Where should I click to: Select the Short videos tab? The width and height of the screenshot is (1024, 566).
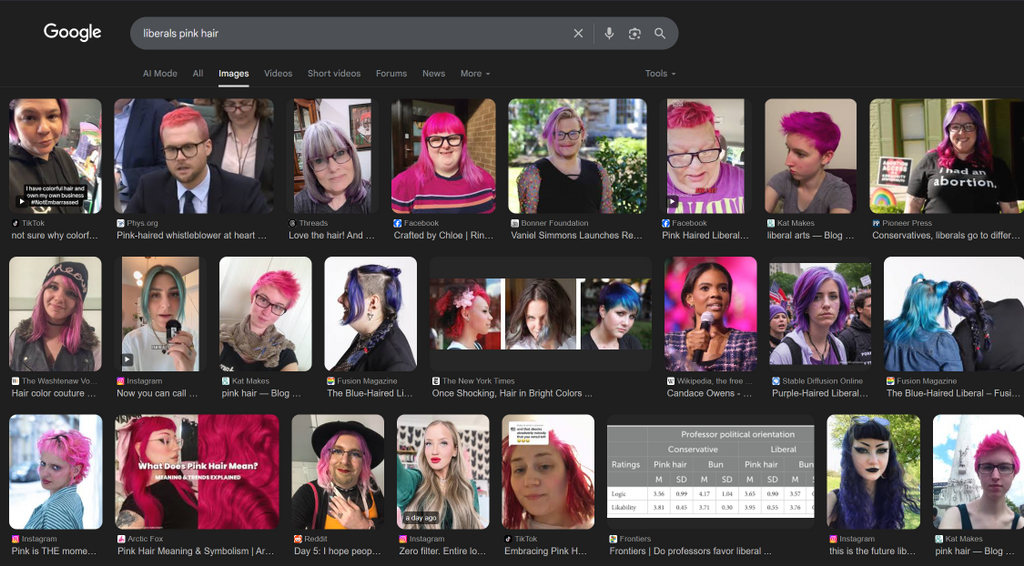334,74
